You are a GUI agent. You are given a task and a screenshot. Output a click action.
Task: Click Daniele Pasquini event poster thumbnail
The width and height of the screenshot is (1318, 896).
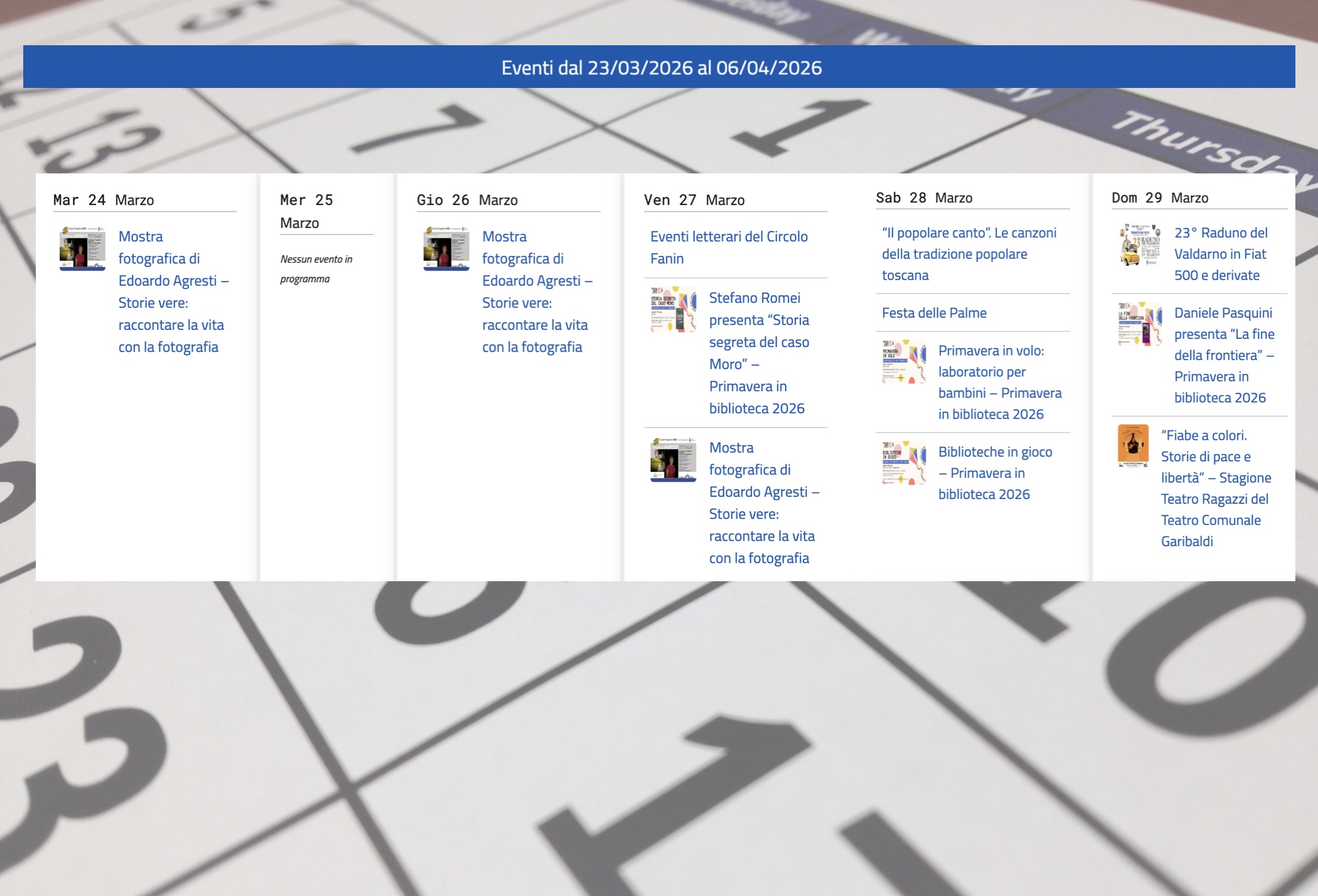pyautogui.click(x=1140, y=324)
